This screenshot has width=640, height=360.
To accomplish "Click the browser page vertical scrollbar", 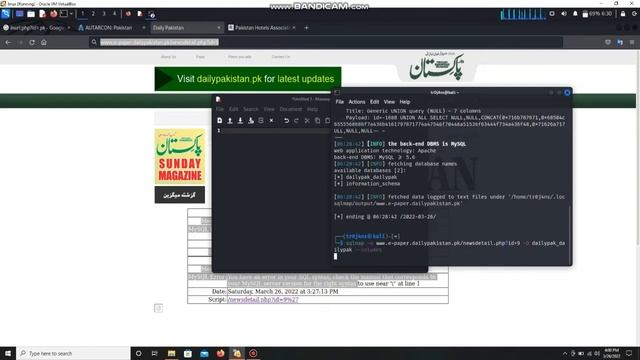I will click(638, 147).
